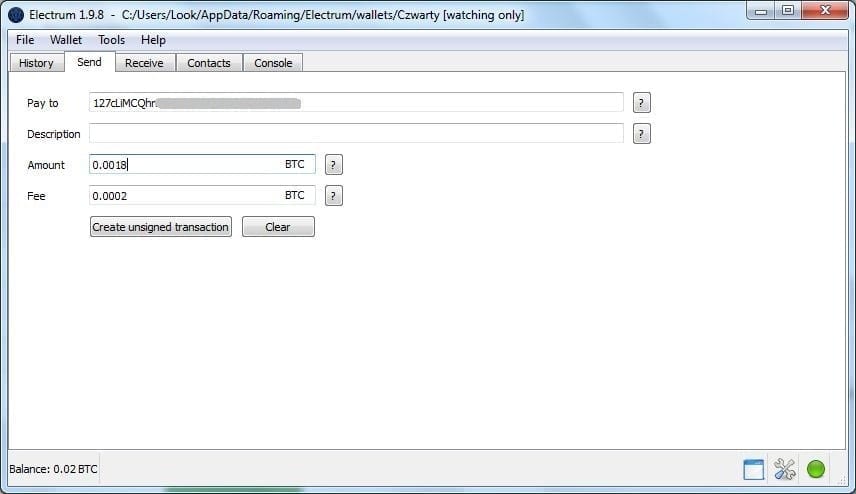Click the wallet window icon in status bar
The image size is (856, 494).
pos(753,469)
